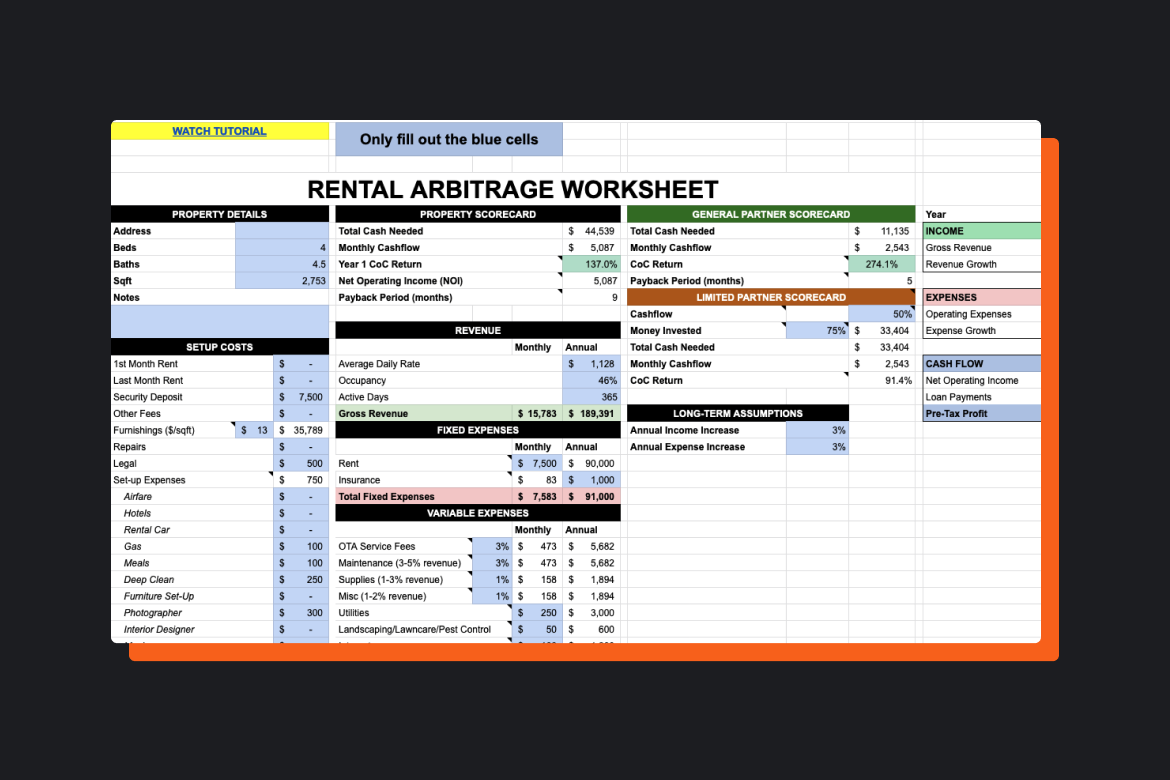Select the Beds value cell showing 4

283,247
